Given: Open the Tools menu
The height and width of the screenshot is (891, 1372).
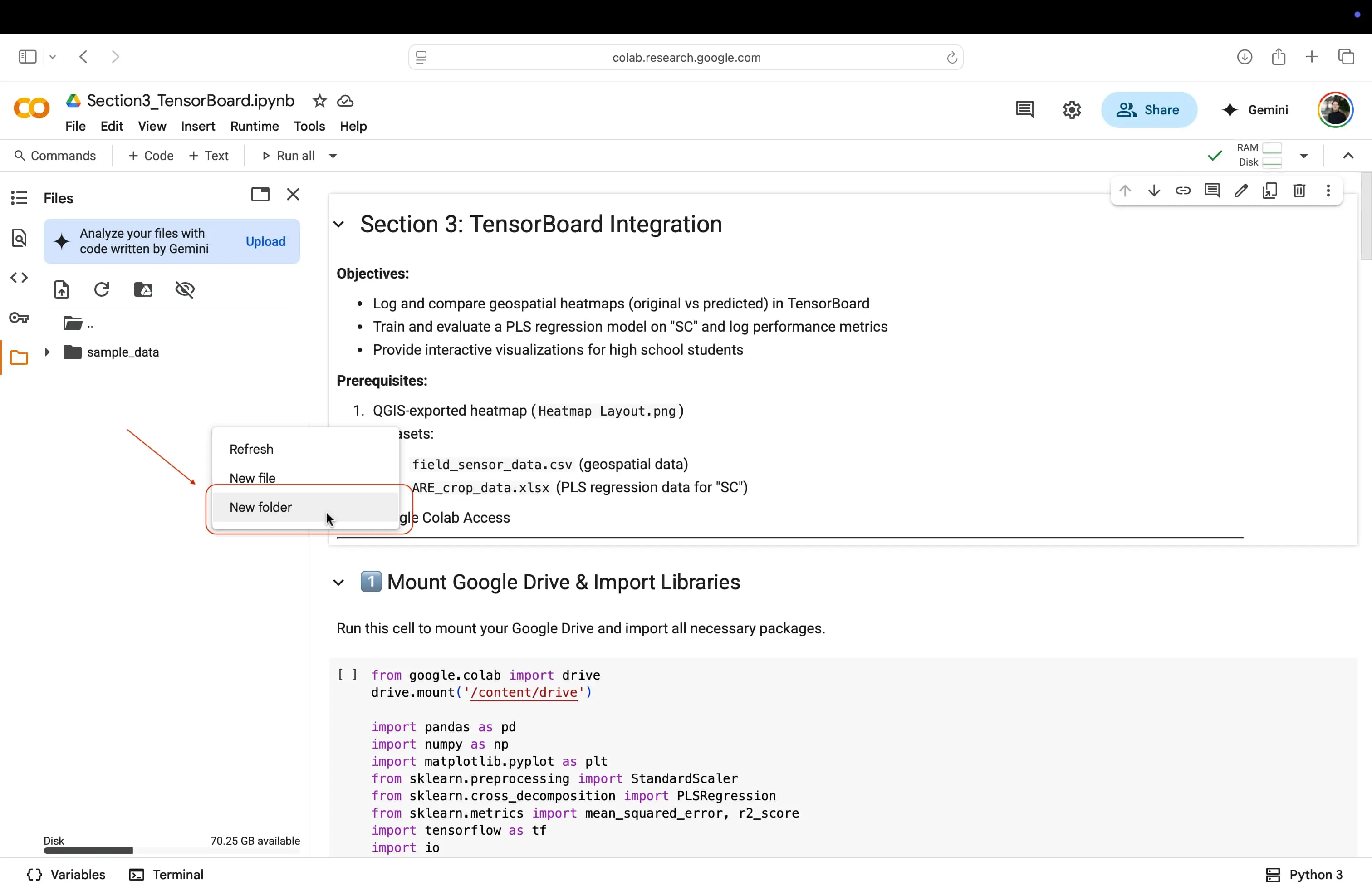Looking at the screenshot, I should 309,126.
